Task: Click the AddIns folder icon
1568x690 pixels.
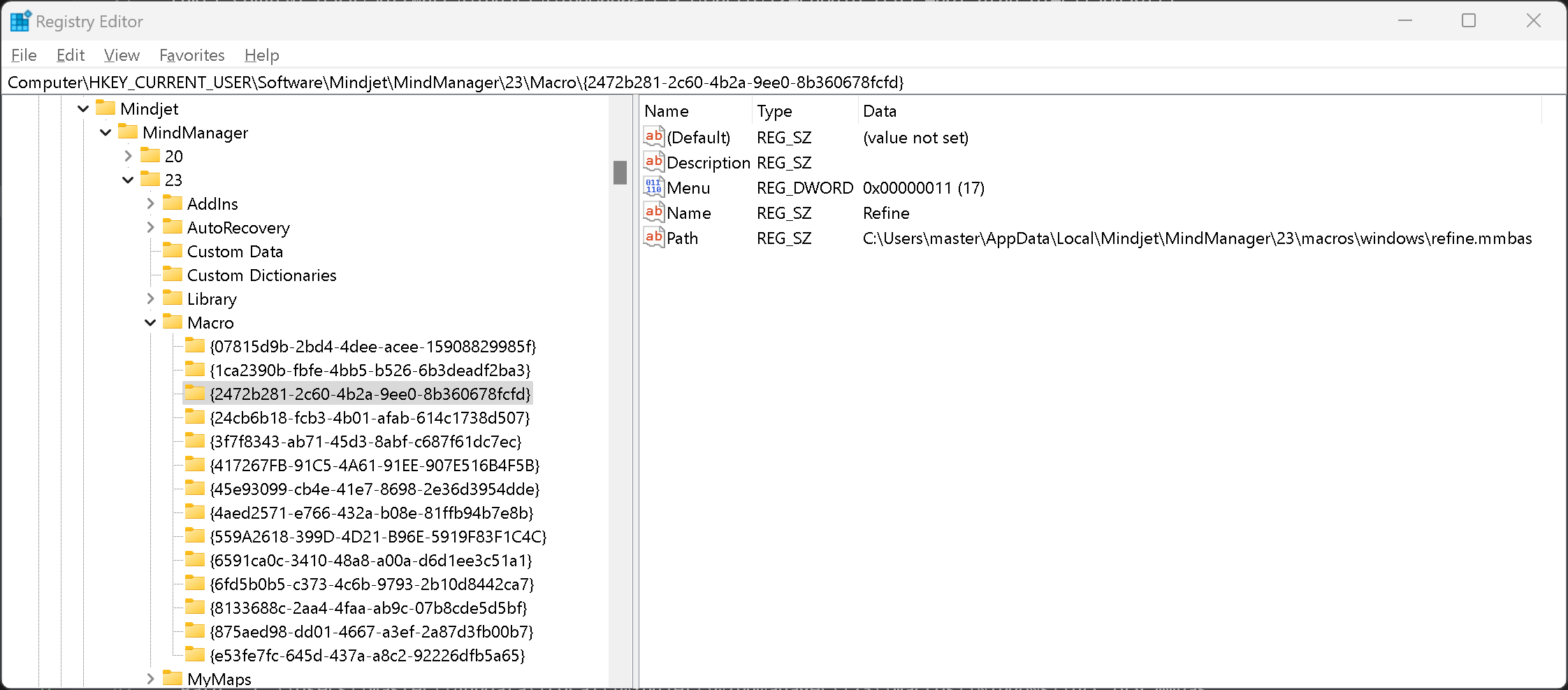Action: [173, 203]
